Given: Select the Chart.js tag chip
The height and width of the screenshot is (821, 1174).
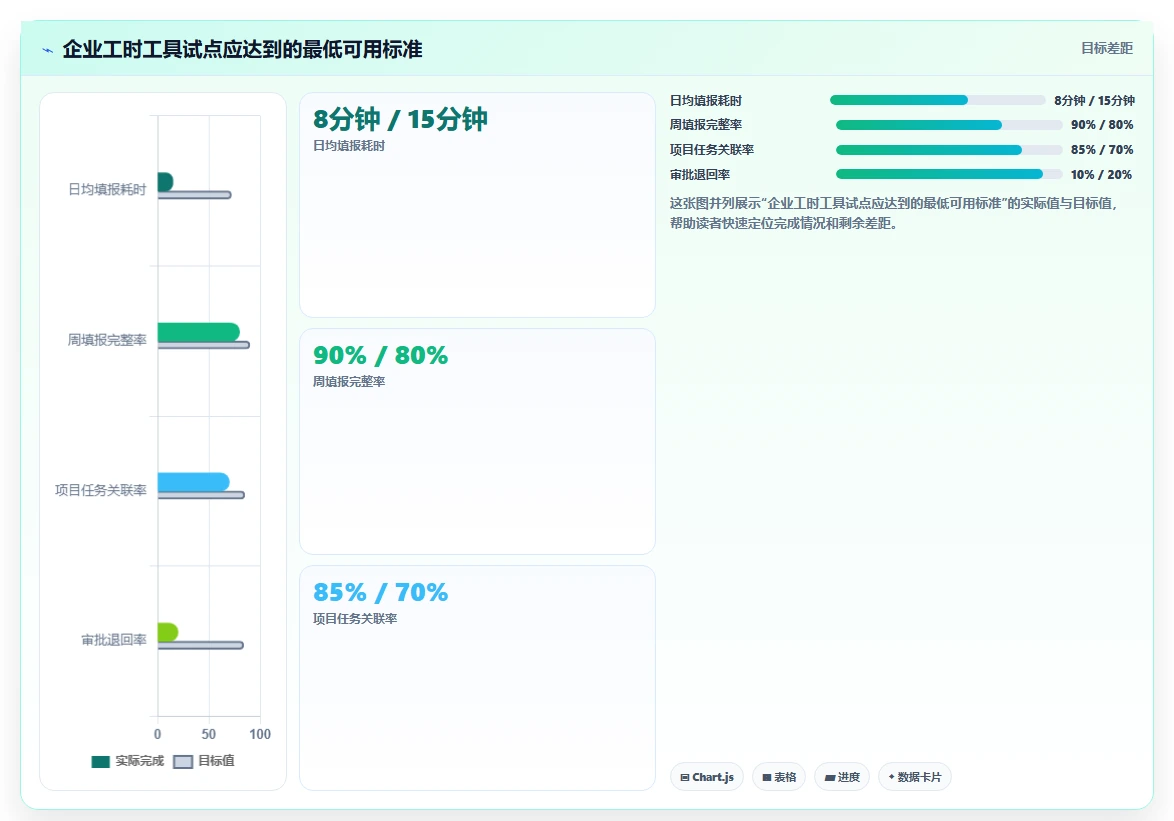Looking at the screenshot, I should coord(707,777).
